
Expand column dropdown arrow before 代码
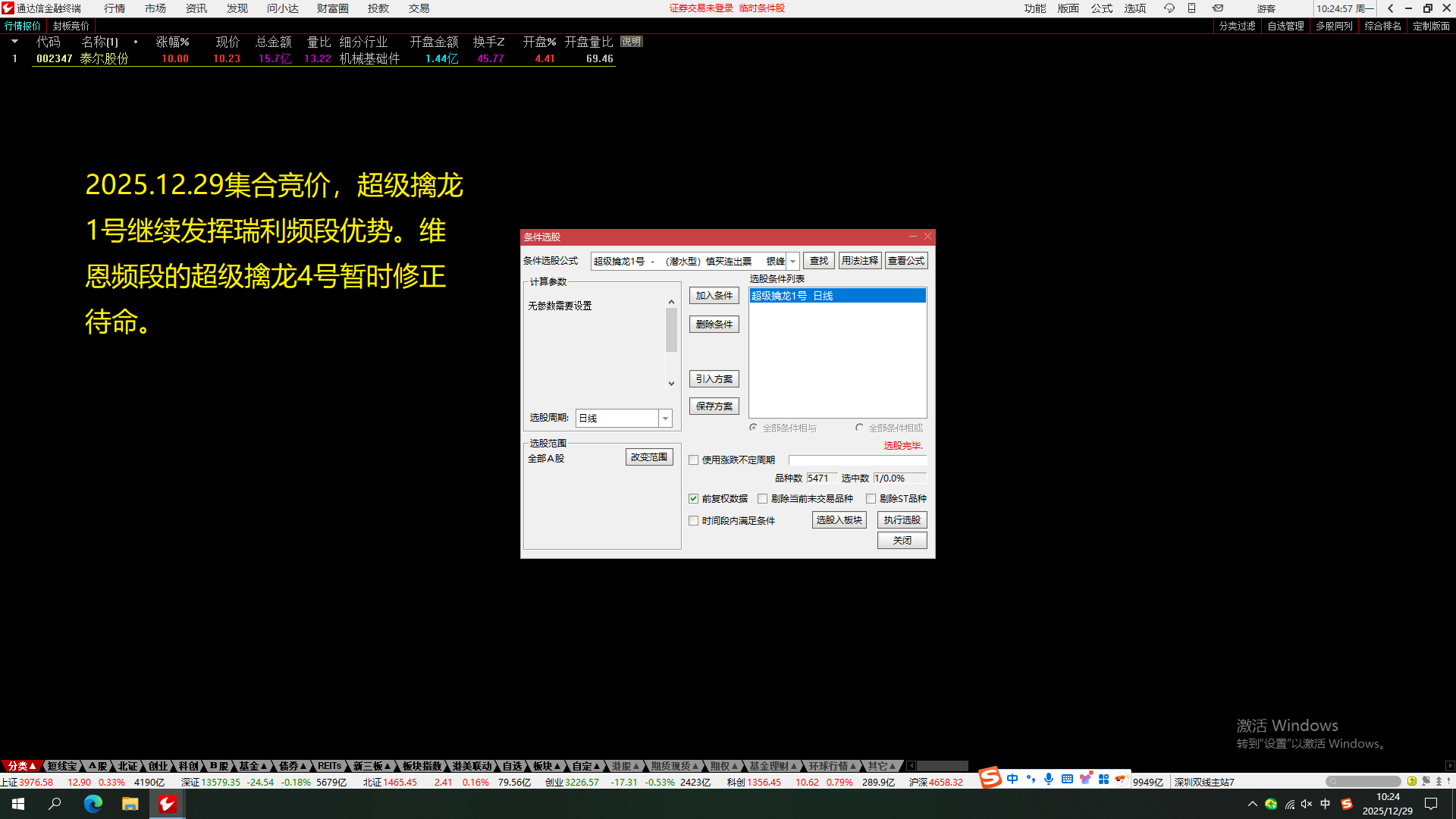tap(14, 42)
